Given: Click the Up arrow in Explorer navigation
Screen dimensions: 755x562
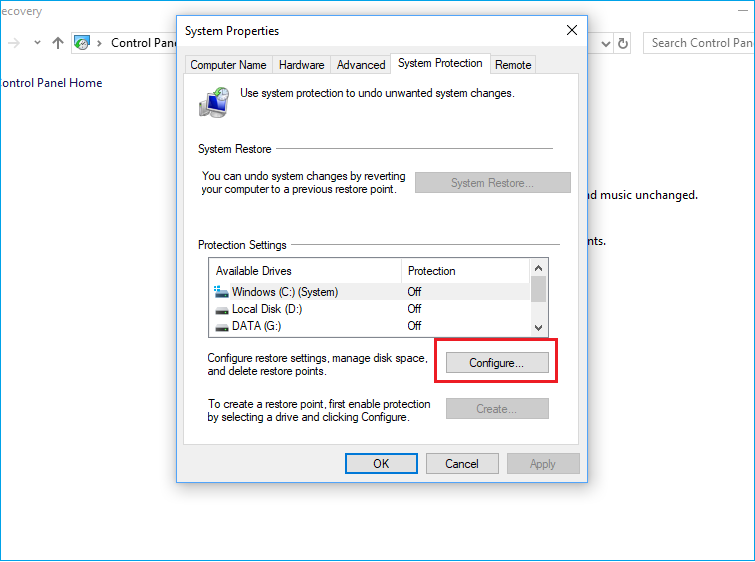Looking at the screenshot, I should (x=58, y=43).
